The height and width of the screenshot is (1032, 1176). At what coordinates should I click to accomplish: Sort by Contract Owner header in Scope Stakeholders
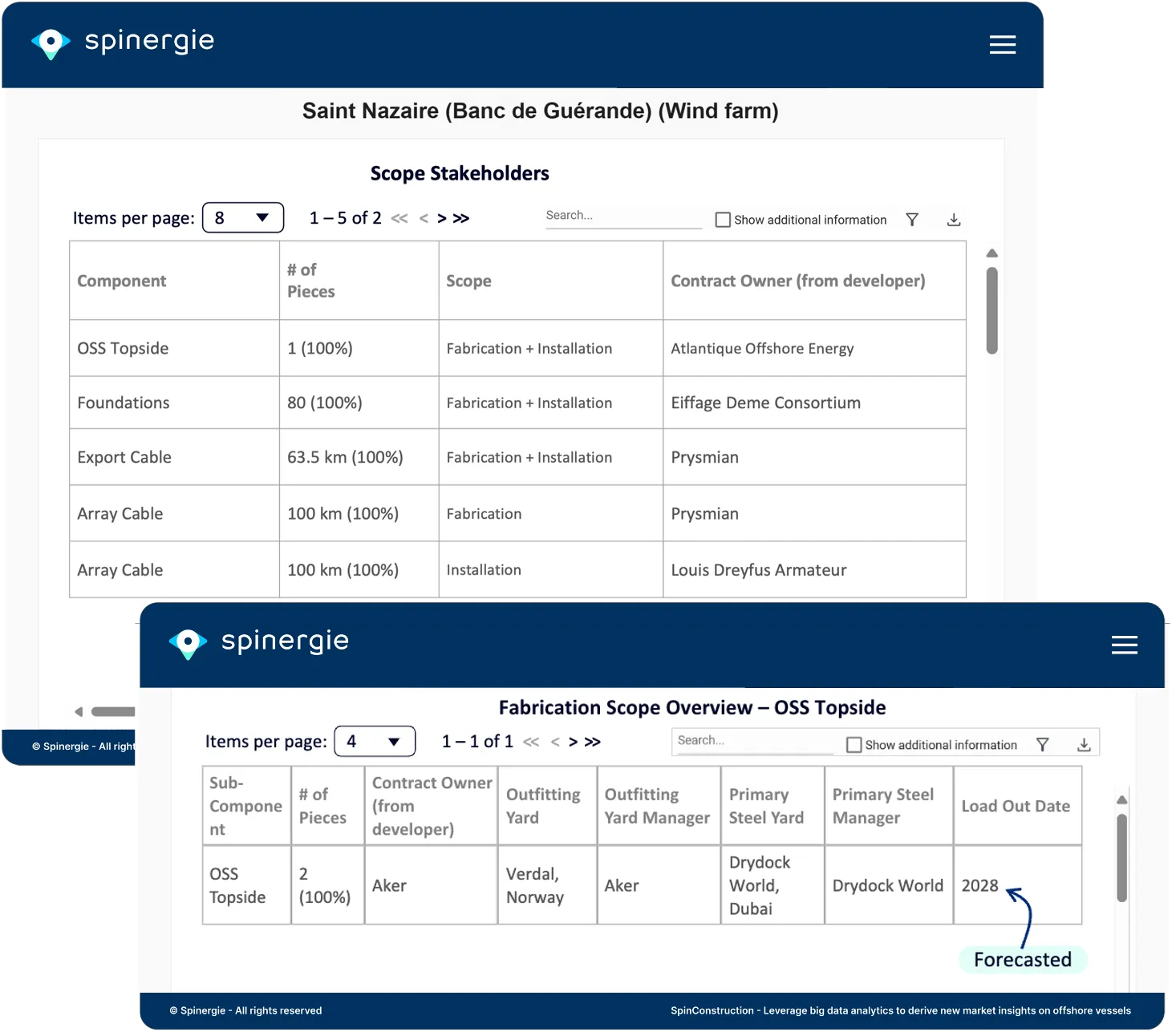click(x=815, y=281)
